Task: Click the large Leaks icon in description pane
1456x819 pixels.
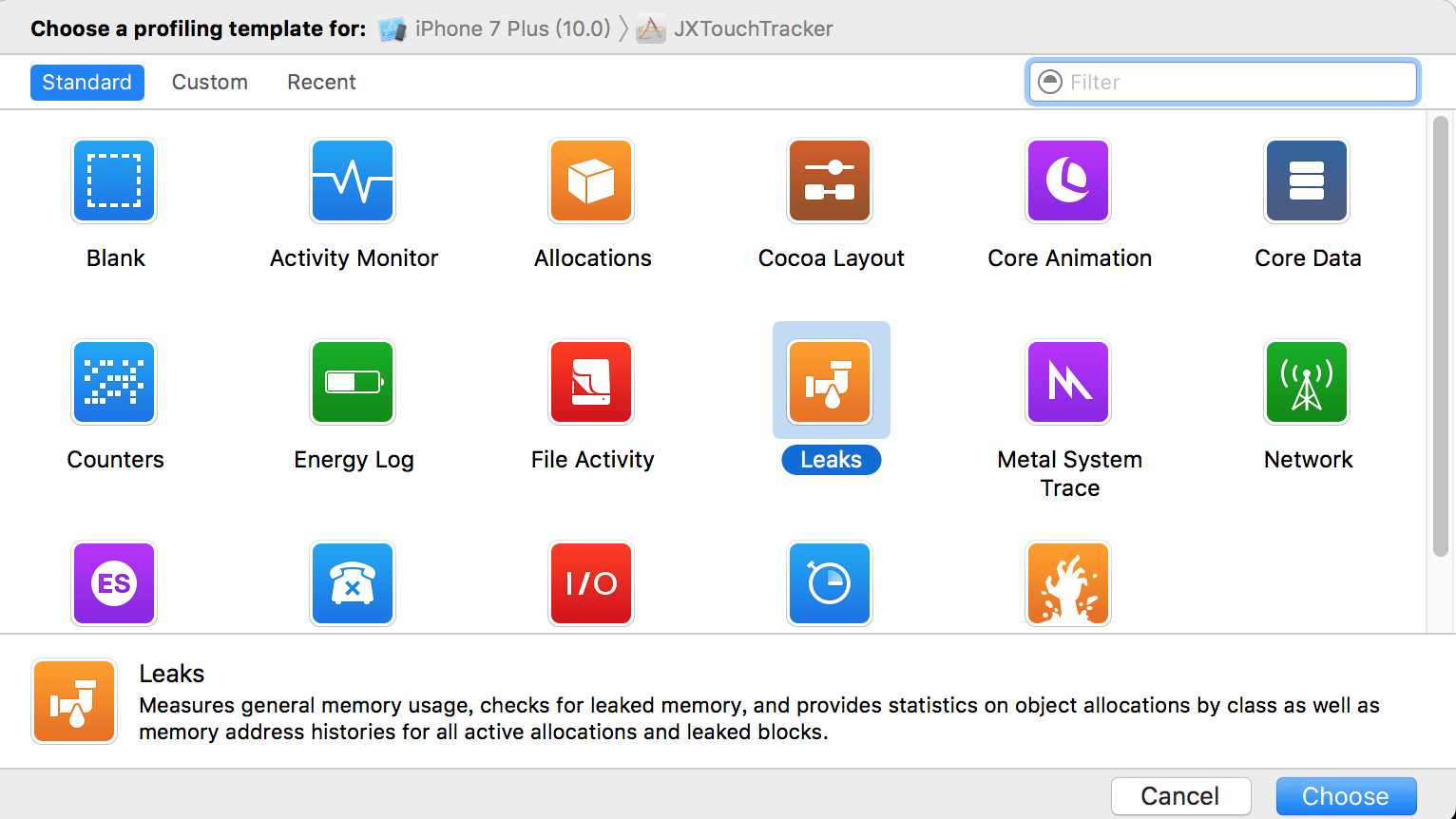Action: pyautogui.click(x=74, y=701)
